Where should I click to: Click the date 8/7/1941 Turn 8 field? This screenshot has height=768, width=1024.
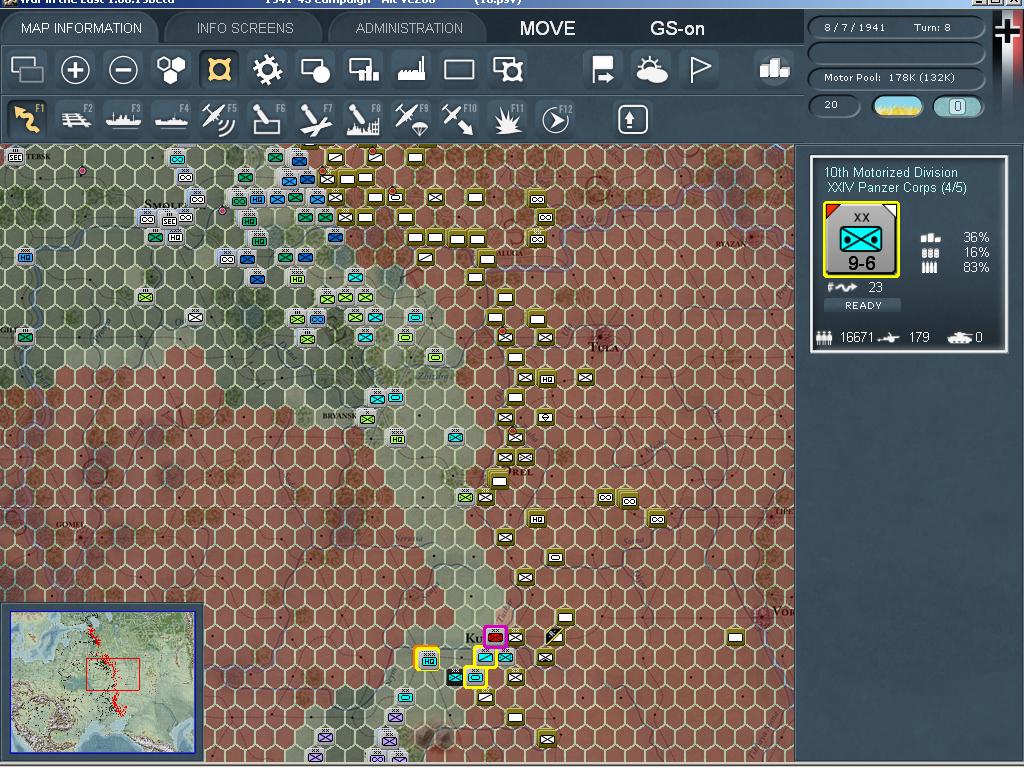pyautogui.click(x=895, y=27)
